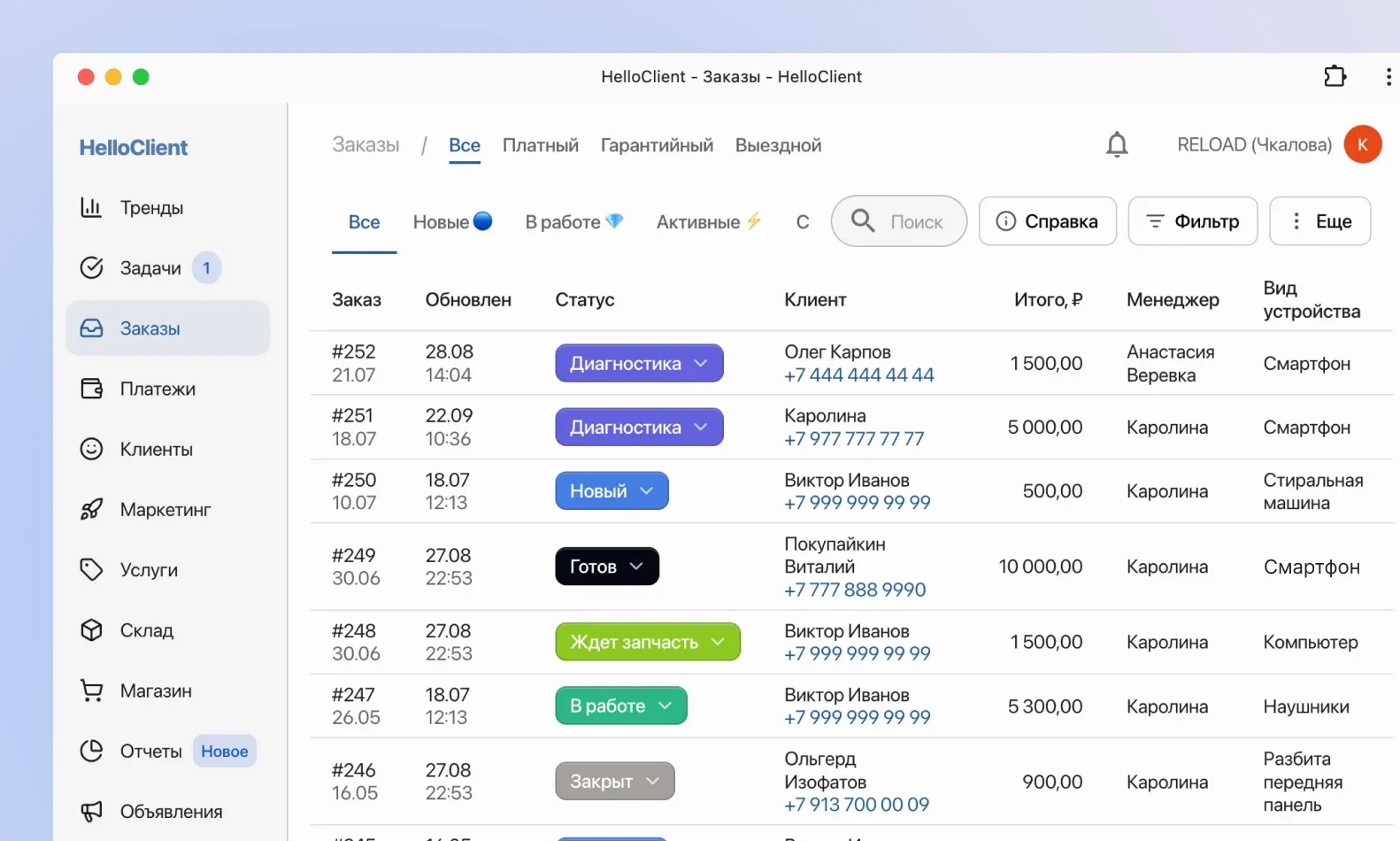Screen dimensions: 1400x841
Task: Click the Заказы breadcrumb link
Action: coord(365,144)
